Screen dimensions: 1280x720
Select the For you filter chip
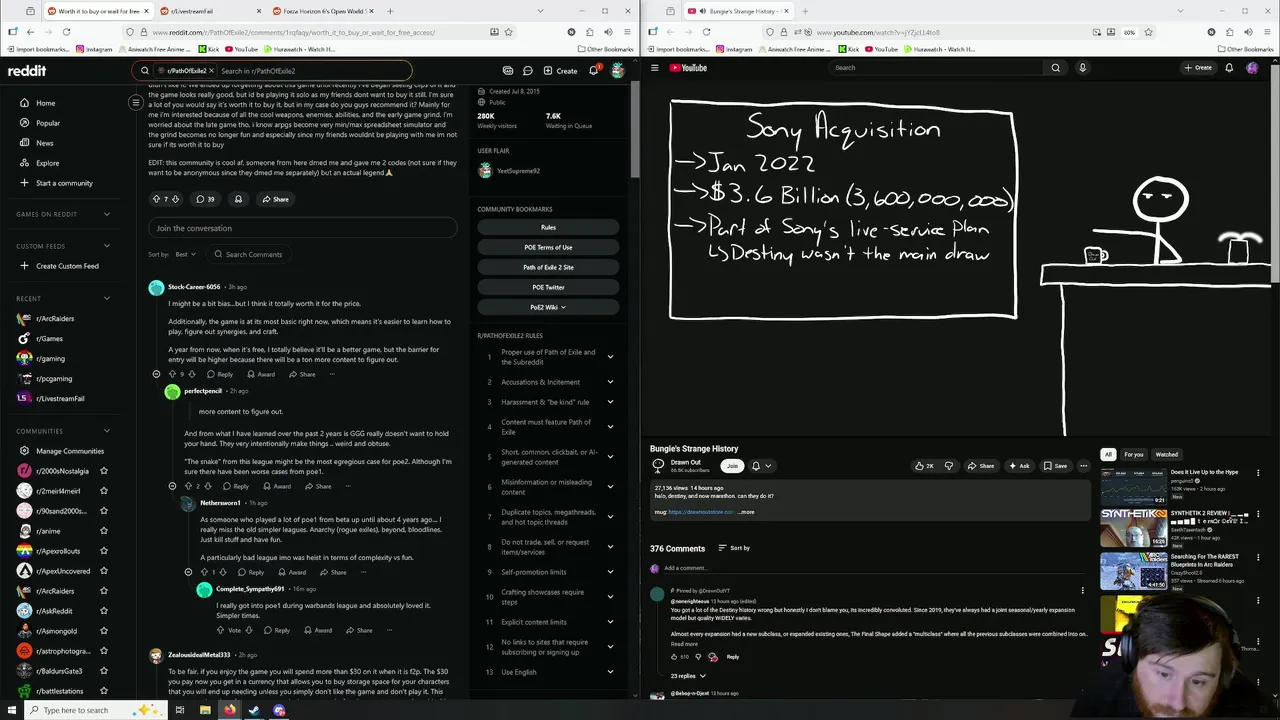pyautogui.click(x=1133, y=454)
